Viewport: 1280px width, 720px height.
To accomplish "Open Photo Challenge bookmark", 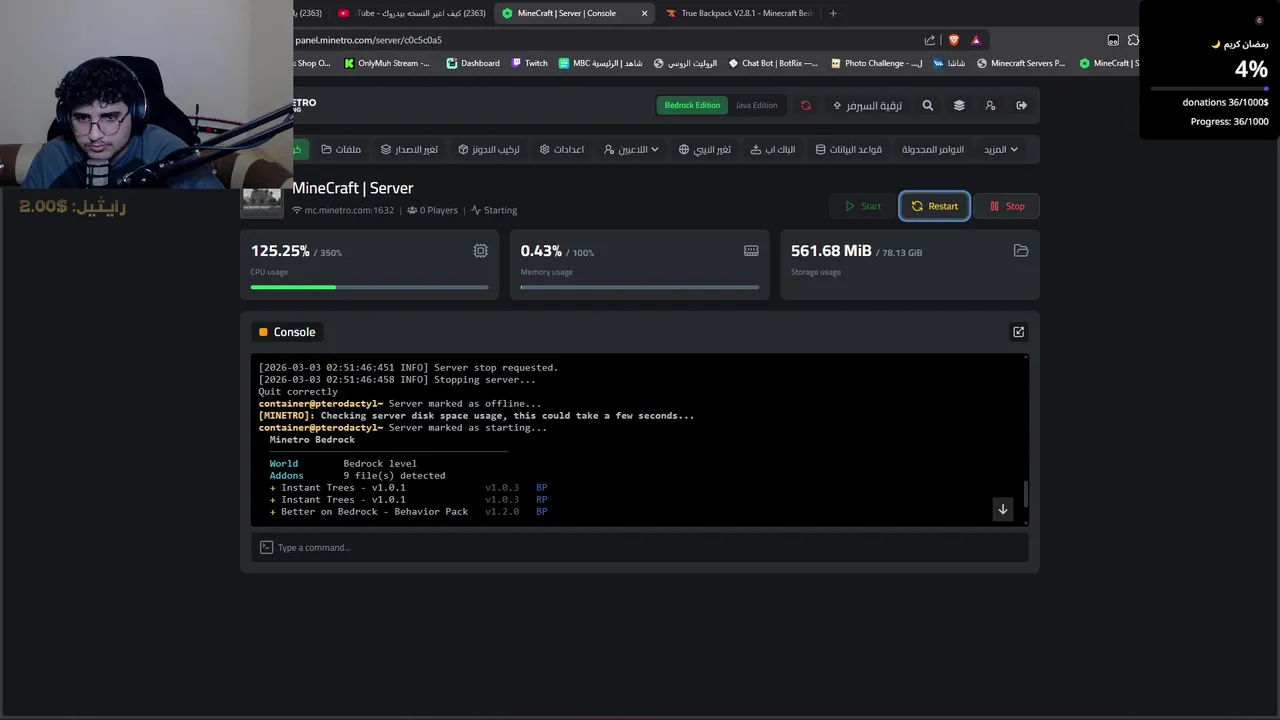I will point(877,63).
